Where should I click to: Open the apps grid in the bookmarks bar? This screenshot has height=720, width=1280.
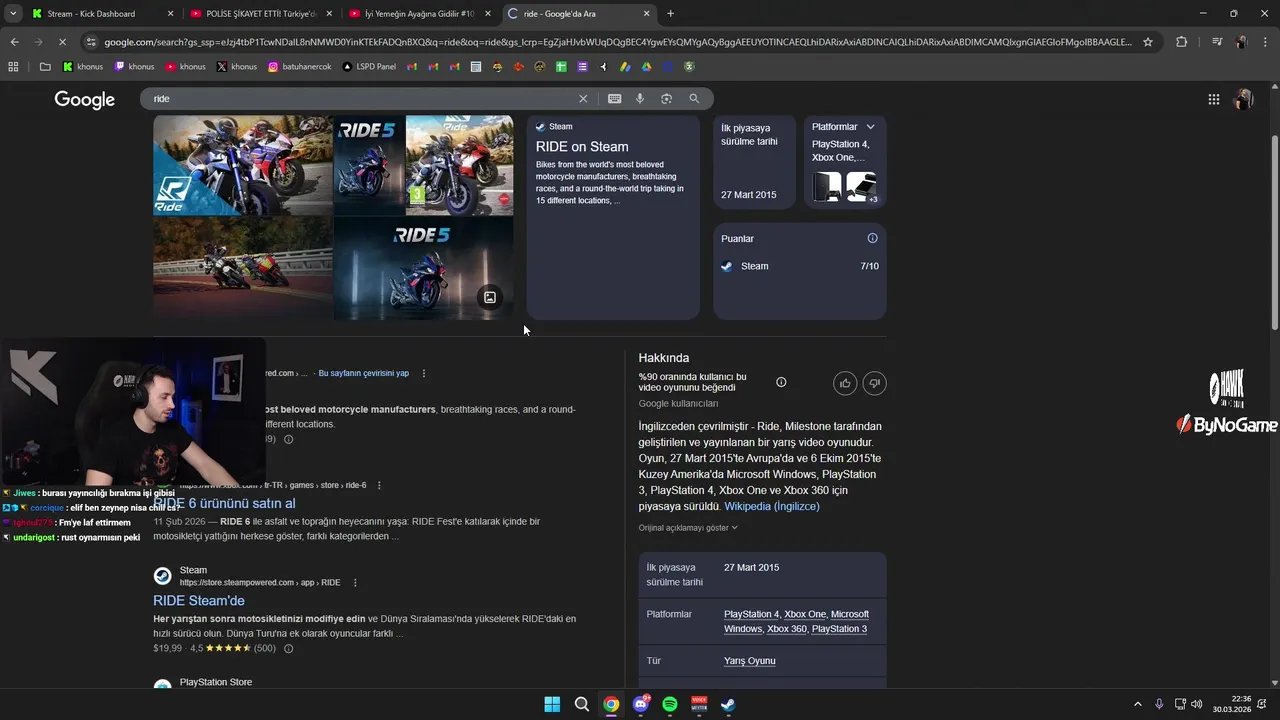tap(13, 67)
